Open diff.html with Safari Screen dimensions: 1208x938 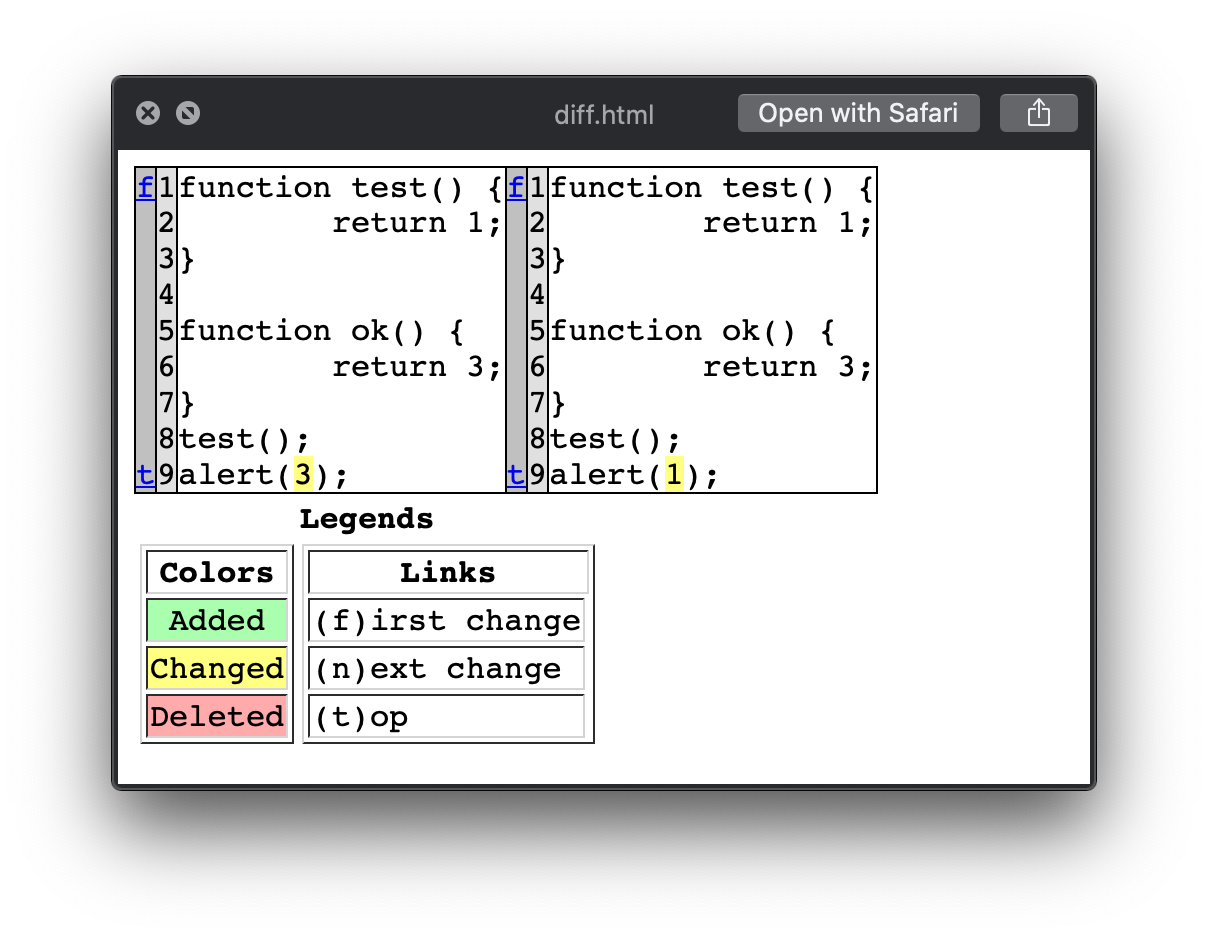858,113
